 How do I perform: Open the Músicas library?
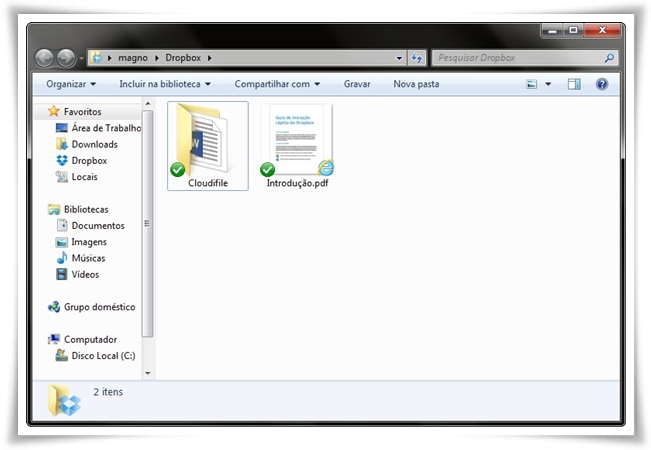tap(88, 258)
